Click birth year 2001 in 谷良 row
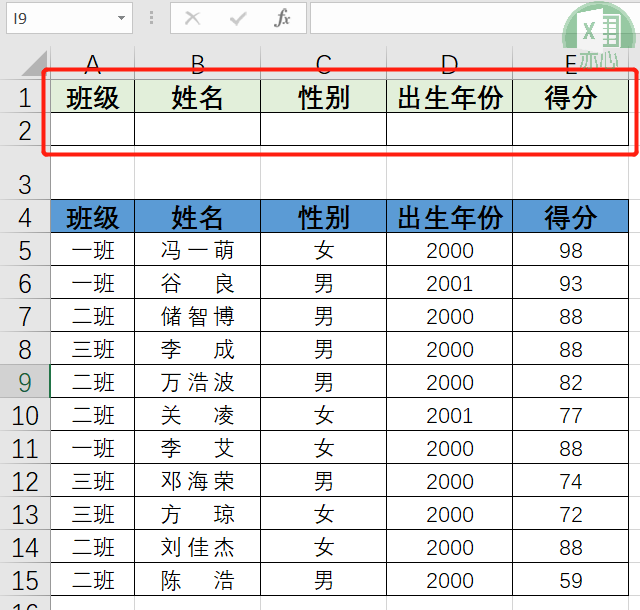 [x=449, y=283]
